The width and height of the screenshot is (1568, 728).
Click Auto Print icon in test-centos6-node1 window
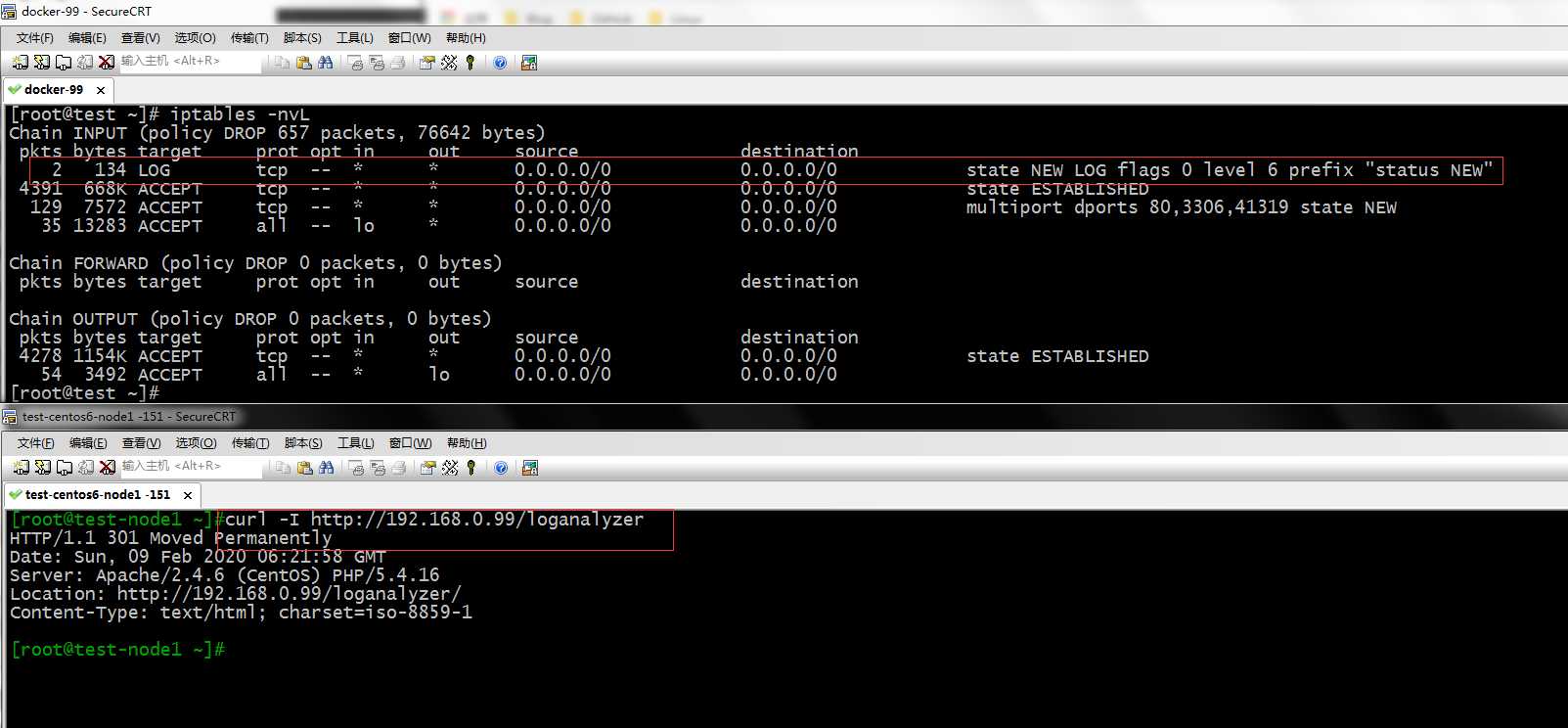coord(399,467)
